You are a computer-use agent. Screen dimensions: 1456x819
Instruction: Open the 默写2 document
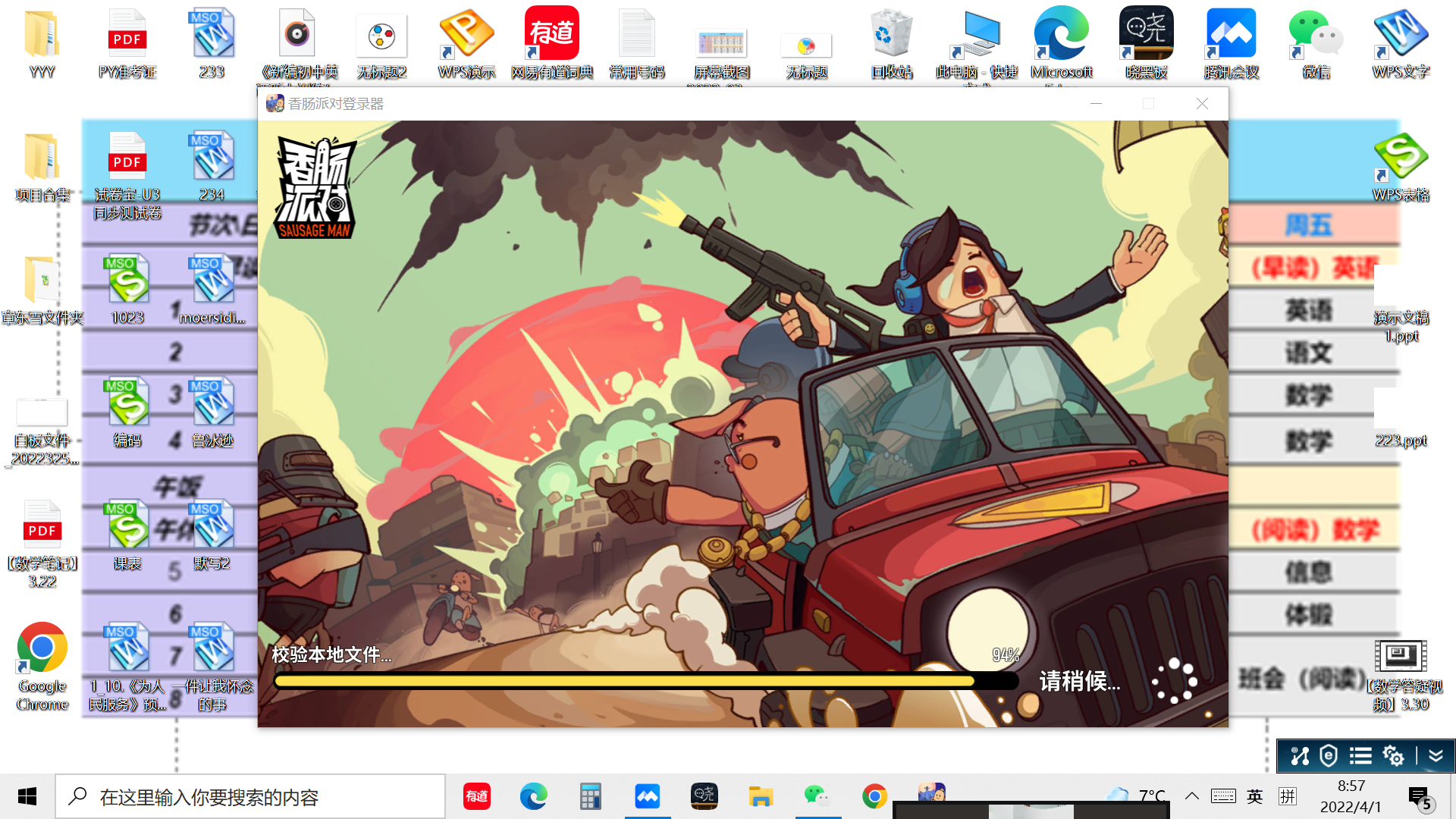(x=212, y=535)
